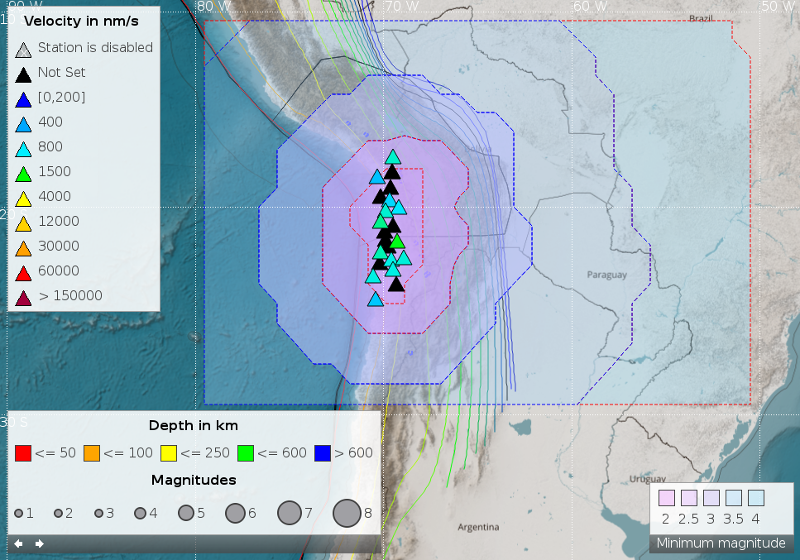Click the previous legend left arrow
The image size is (800, 560).
(x=18, y=544)
